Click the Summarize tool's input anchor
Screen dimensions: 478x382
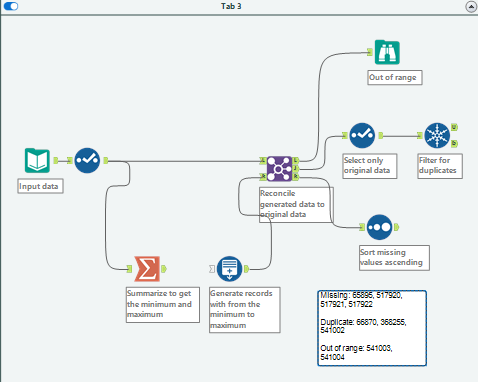tap(129, 269)
